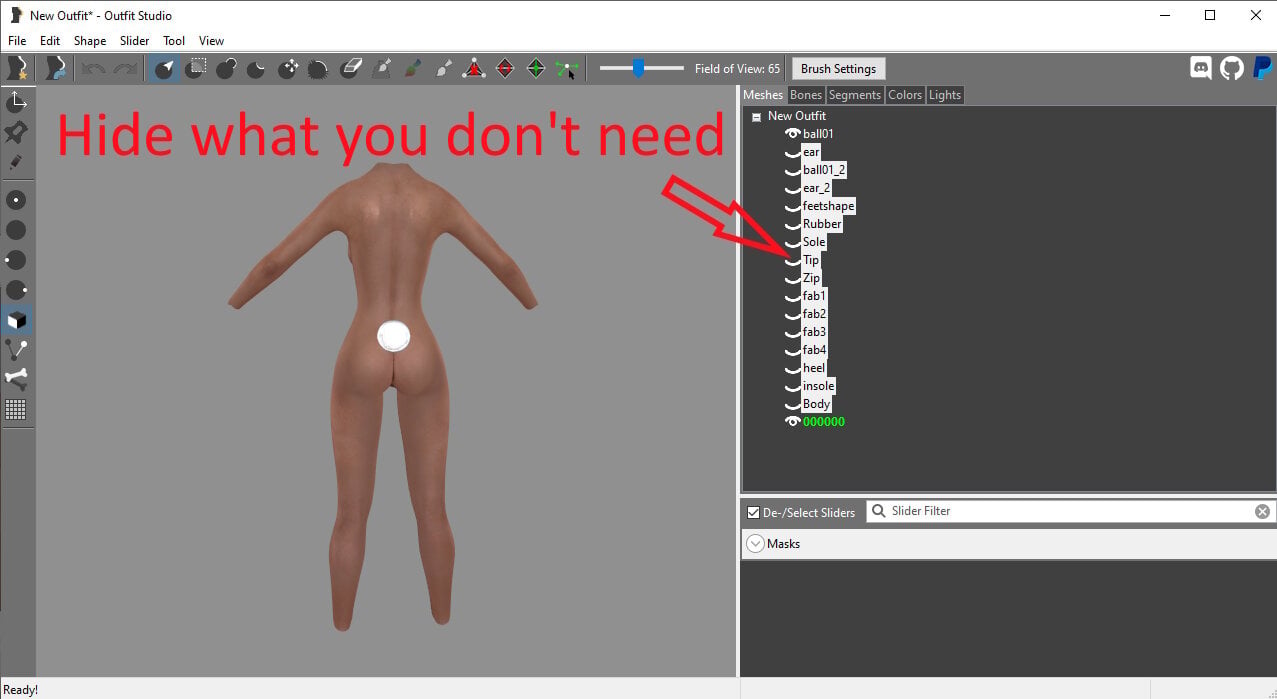Select the arrow Select tool
Screen dimensions: 1277x699
[x=165, y=69]
